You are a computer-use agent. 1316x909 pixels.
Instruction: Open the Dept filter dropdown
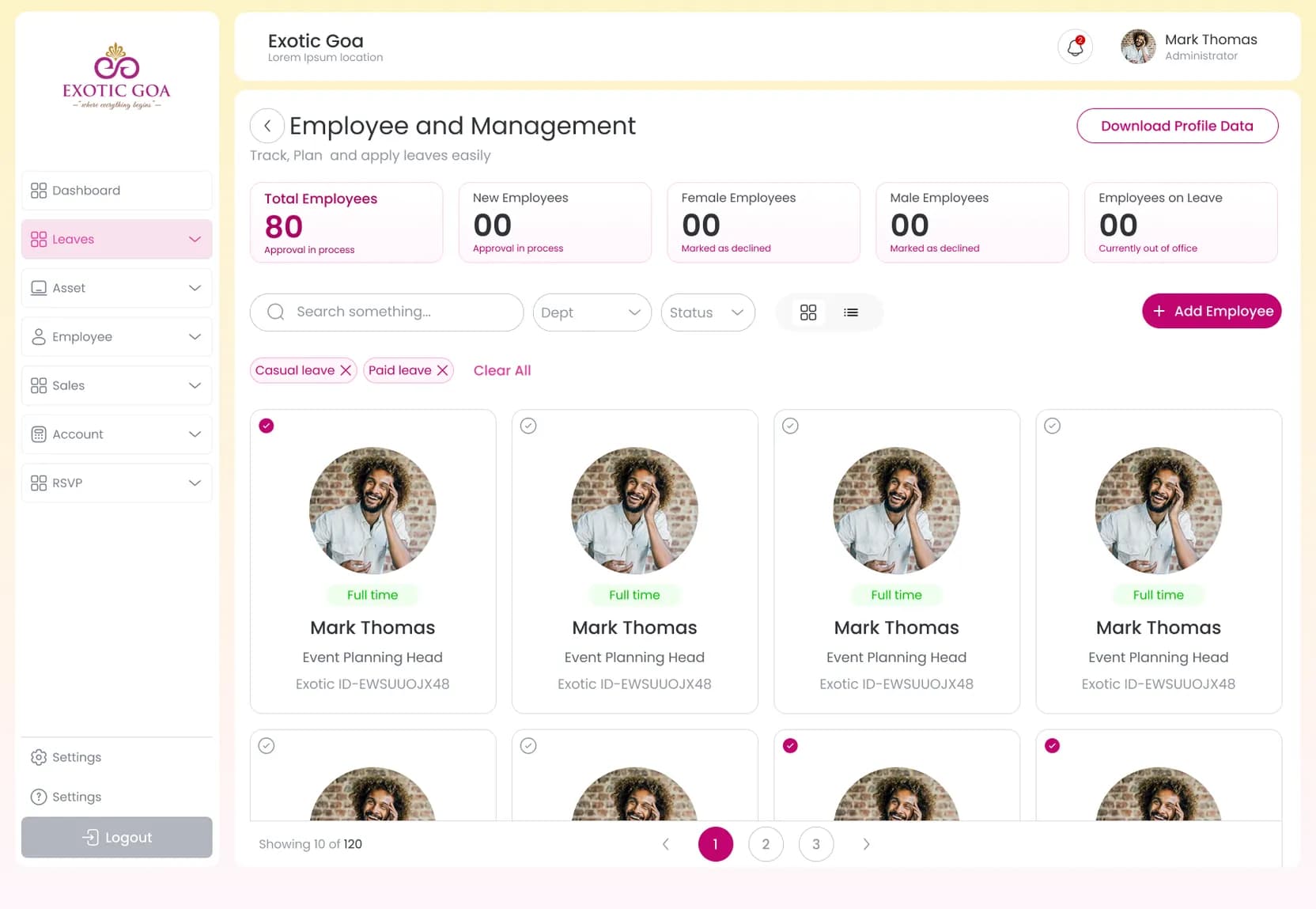click(x=592, y=312)
